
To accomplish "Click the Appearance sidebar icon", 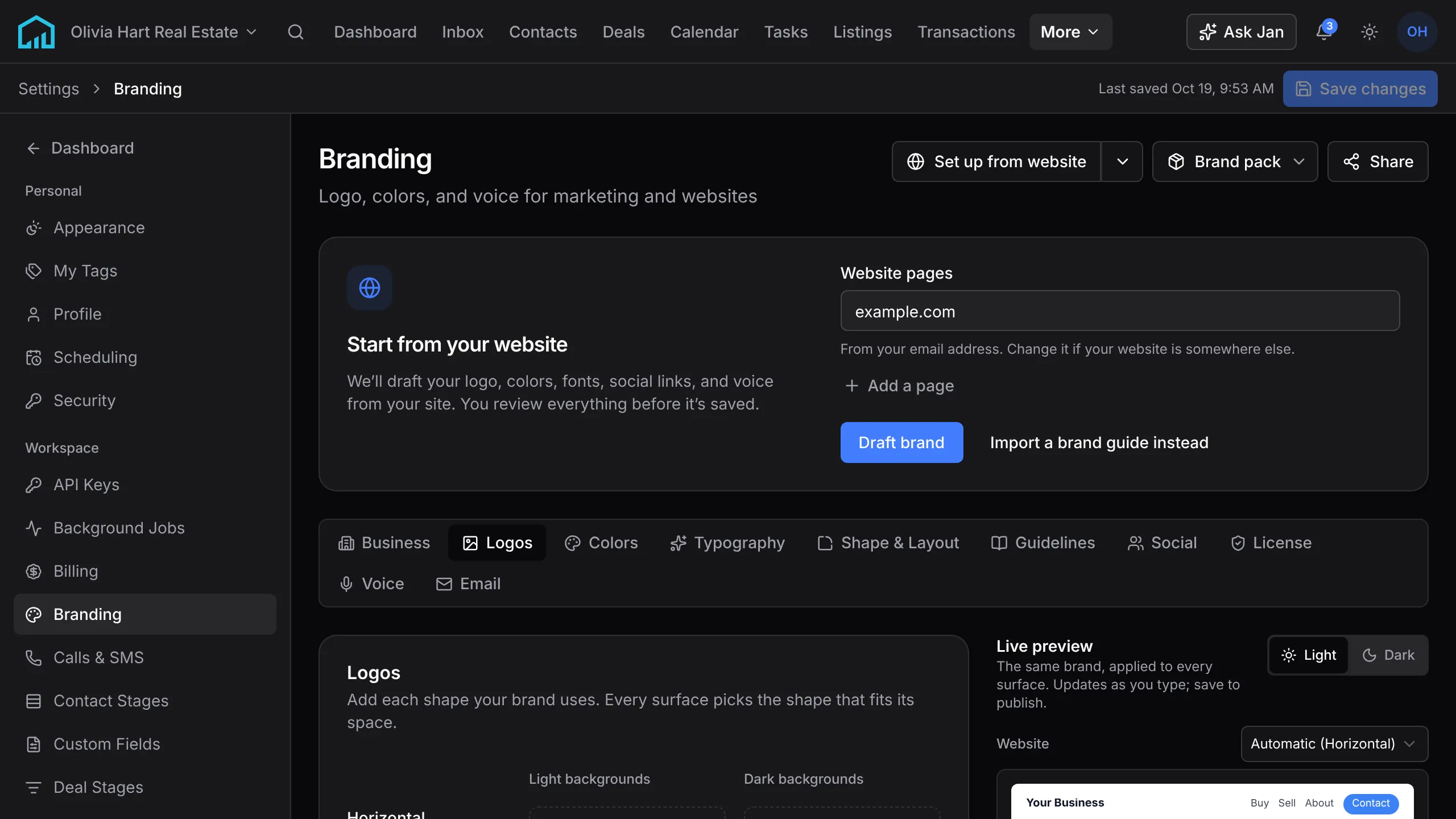I will click(34, 228).
